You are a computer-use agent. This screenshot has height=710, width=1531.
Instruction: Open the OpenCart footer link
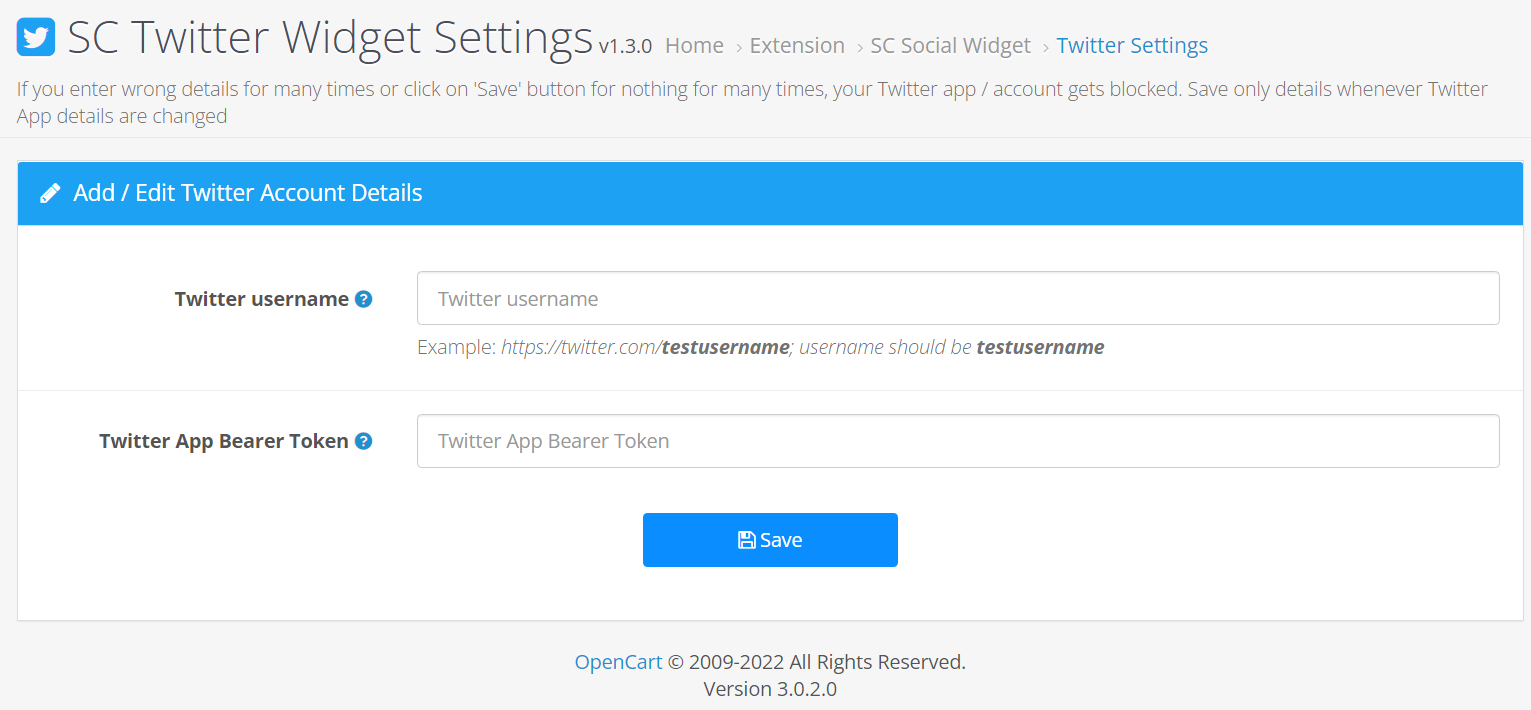click(618, 662)
